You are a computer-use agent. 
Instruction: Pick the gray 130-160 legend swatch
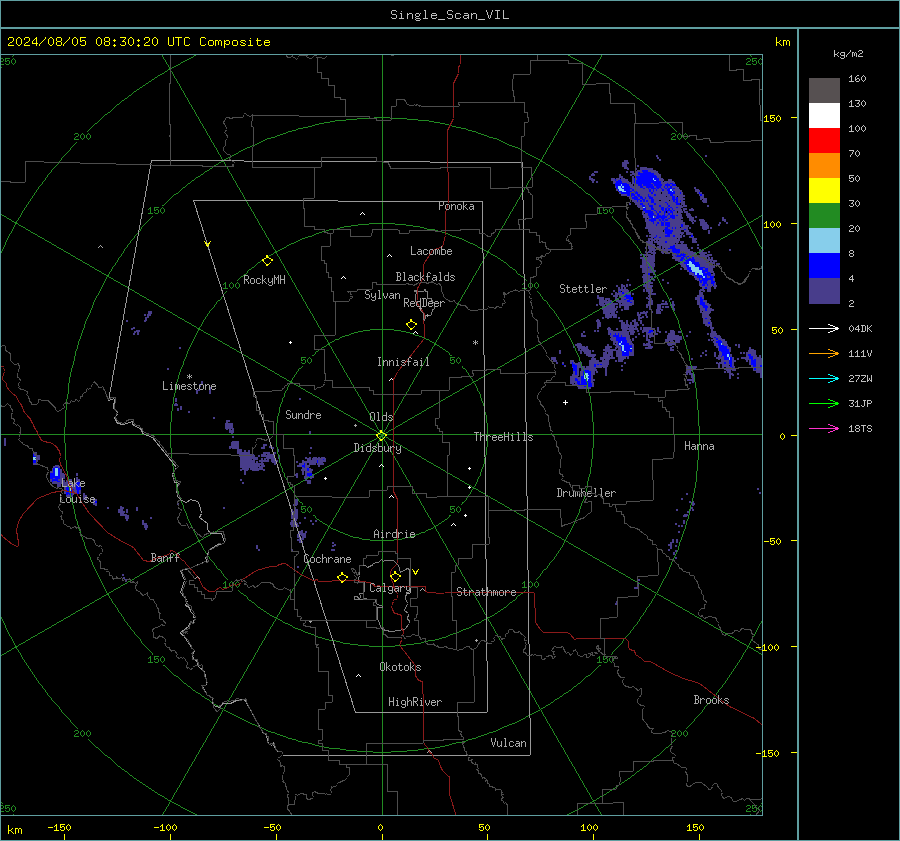(824, 91)
